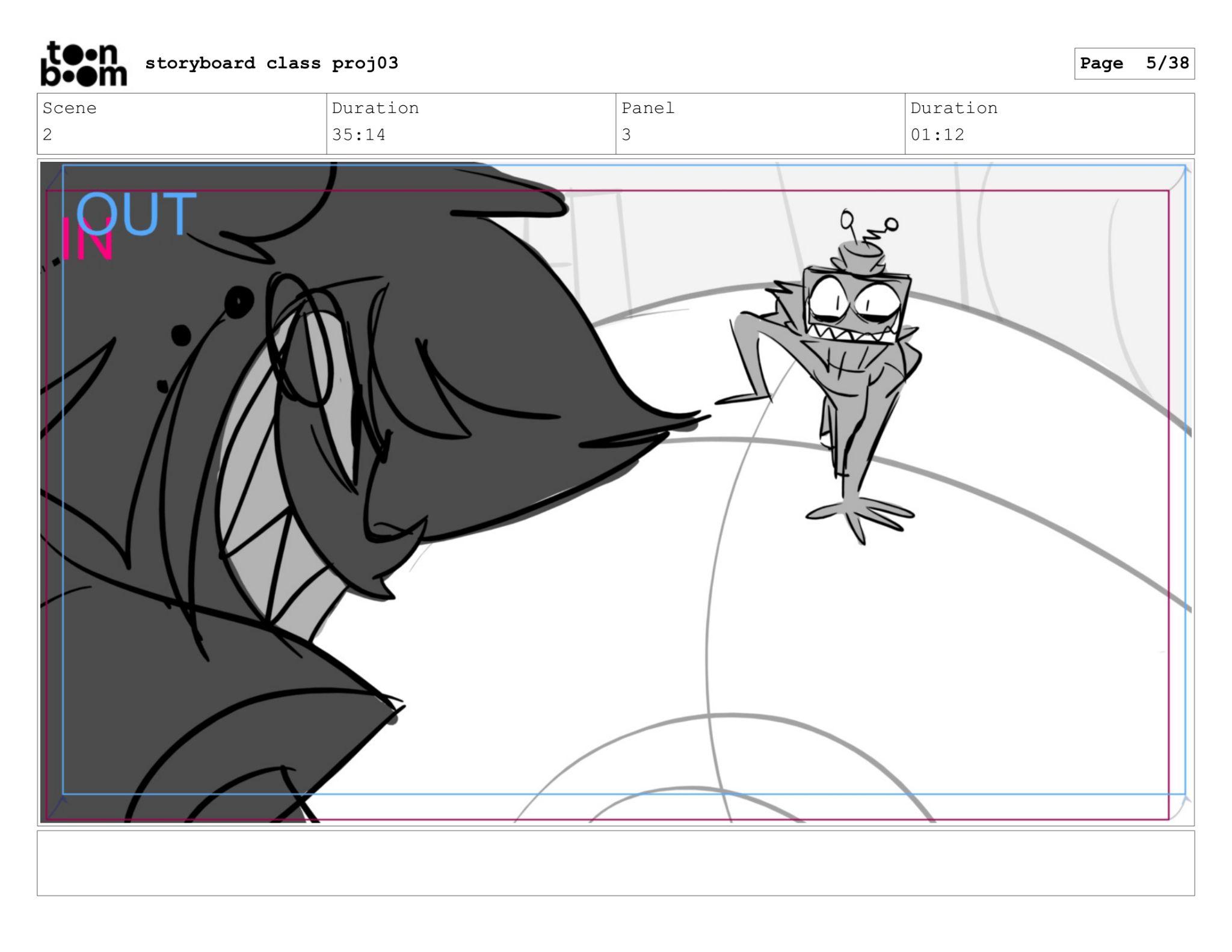
Task: Click the scene number value 2
Action: tap(48, 135)
